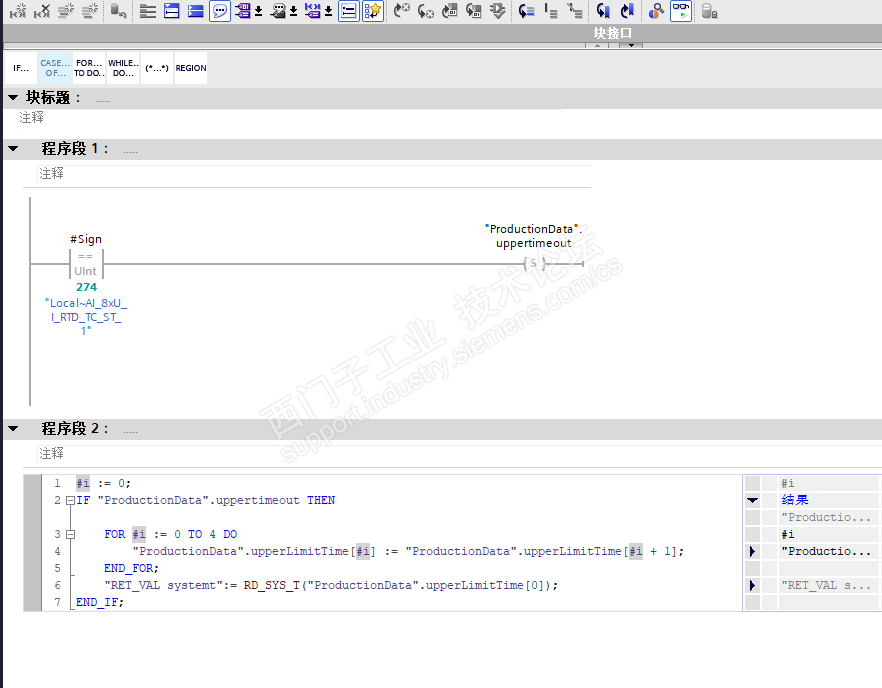This screenshot has height=688, width=882.
Task: Click the blue contact-with-tag display icon
Action: pos(313,11)
